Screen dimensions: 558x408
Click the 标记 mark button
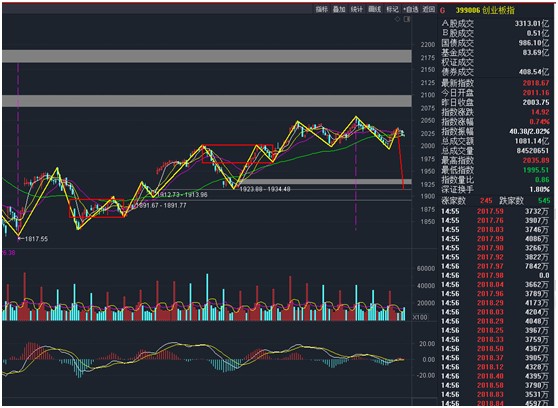tap(393, 9)
